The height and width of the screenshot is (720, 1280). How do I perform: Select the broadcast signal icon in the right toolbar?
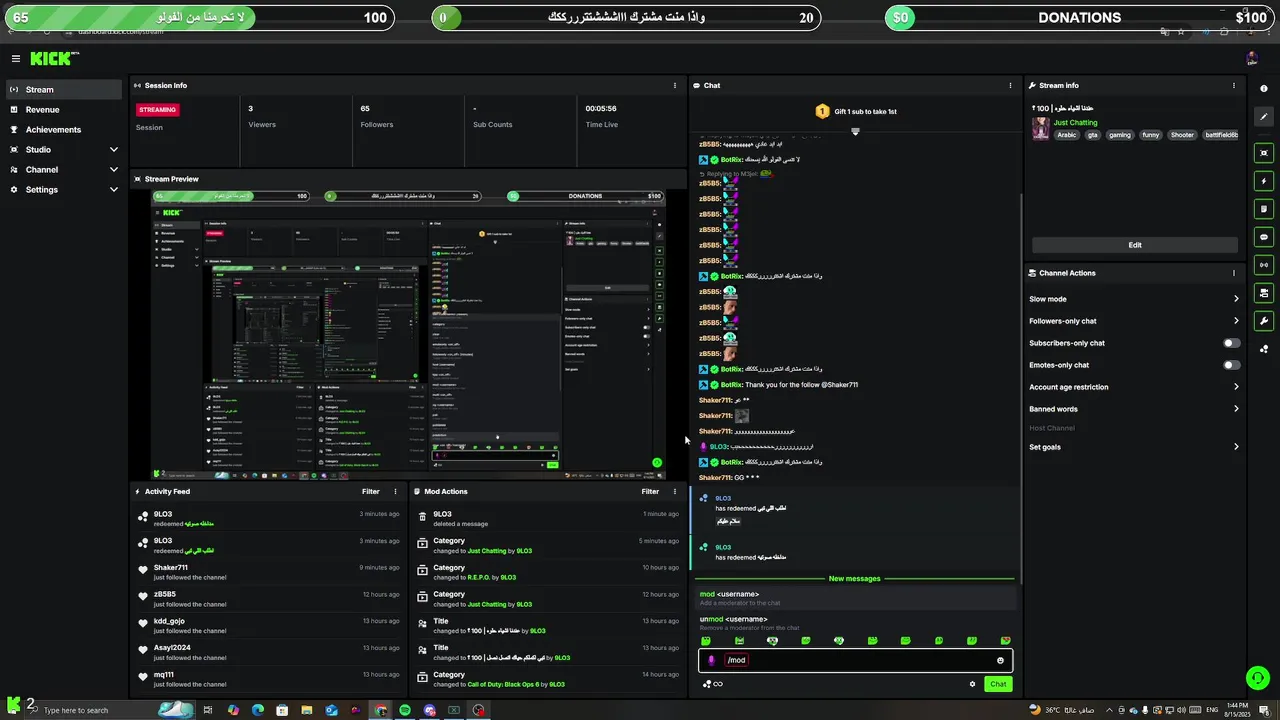pyautogui.click(x=1264, y=265)
